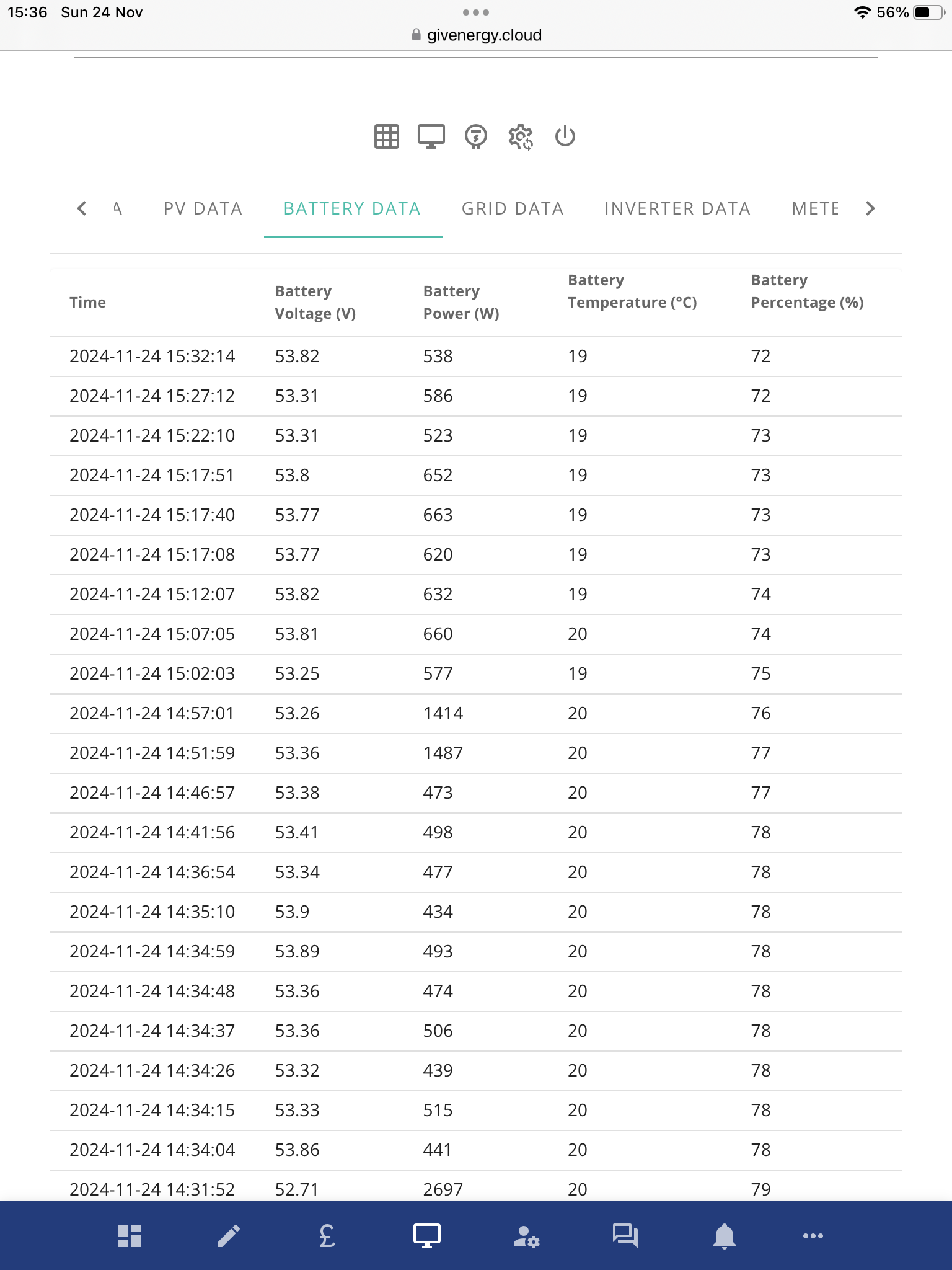Viewport: 952px width, 1270px height.
Task: Open the chat messages icon
Action: coord(625,1236)
